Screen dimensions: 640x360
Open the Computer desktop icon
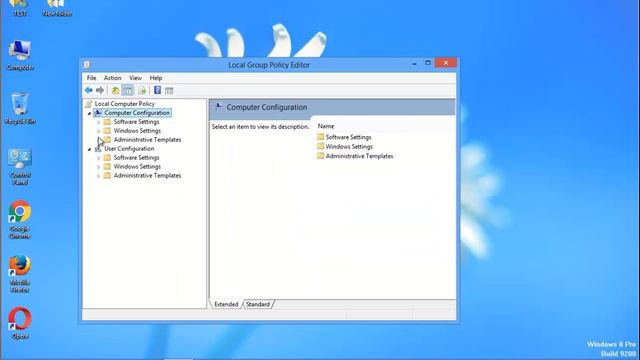[x=20, y=55]
